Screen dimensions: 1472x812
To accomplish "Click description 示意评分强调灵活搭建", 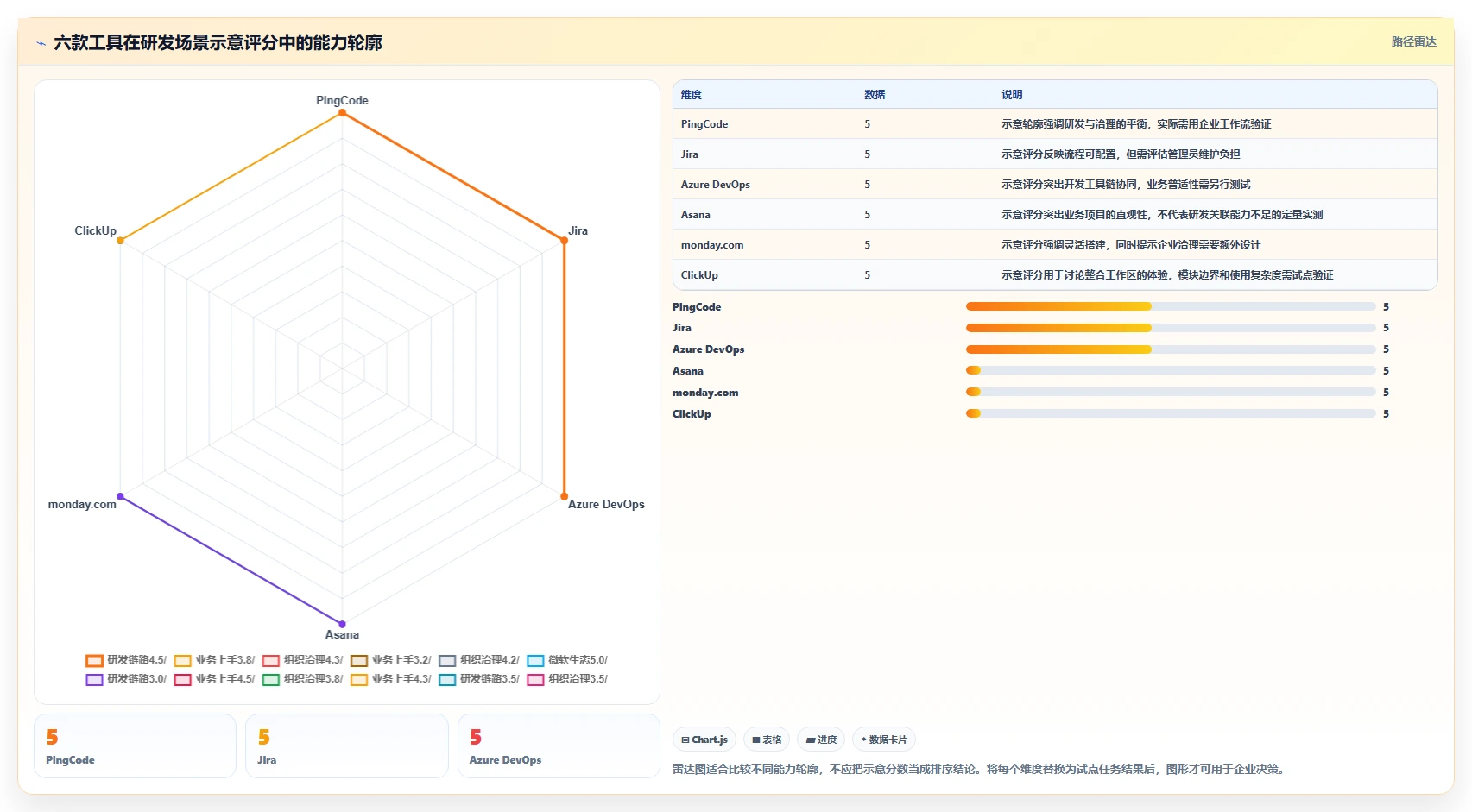I will coord(1131,245).
